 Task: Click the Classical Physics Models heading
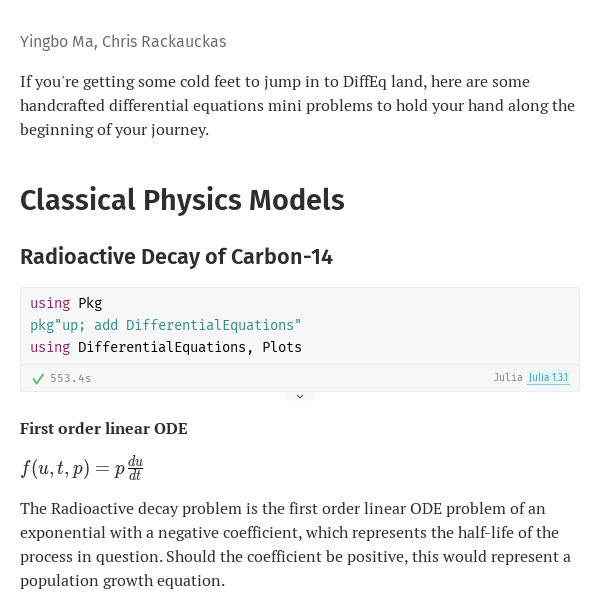182,200
